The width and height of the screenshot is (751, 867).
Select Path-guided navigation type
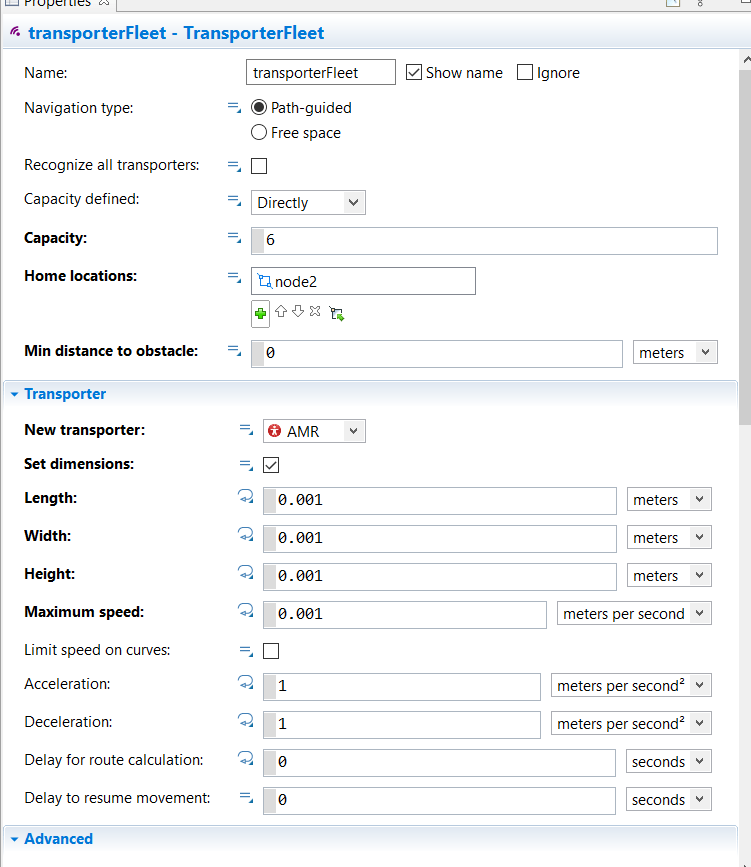(x=259, y=107)
